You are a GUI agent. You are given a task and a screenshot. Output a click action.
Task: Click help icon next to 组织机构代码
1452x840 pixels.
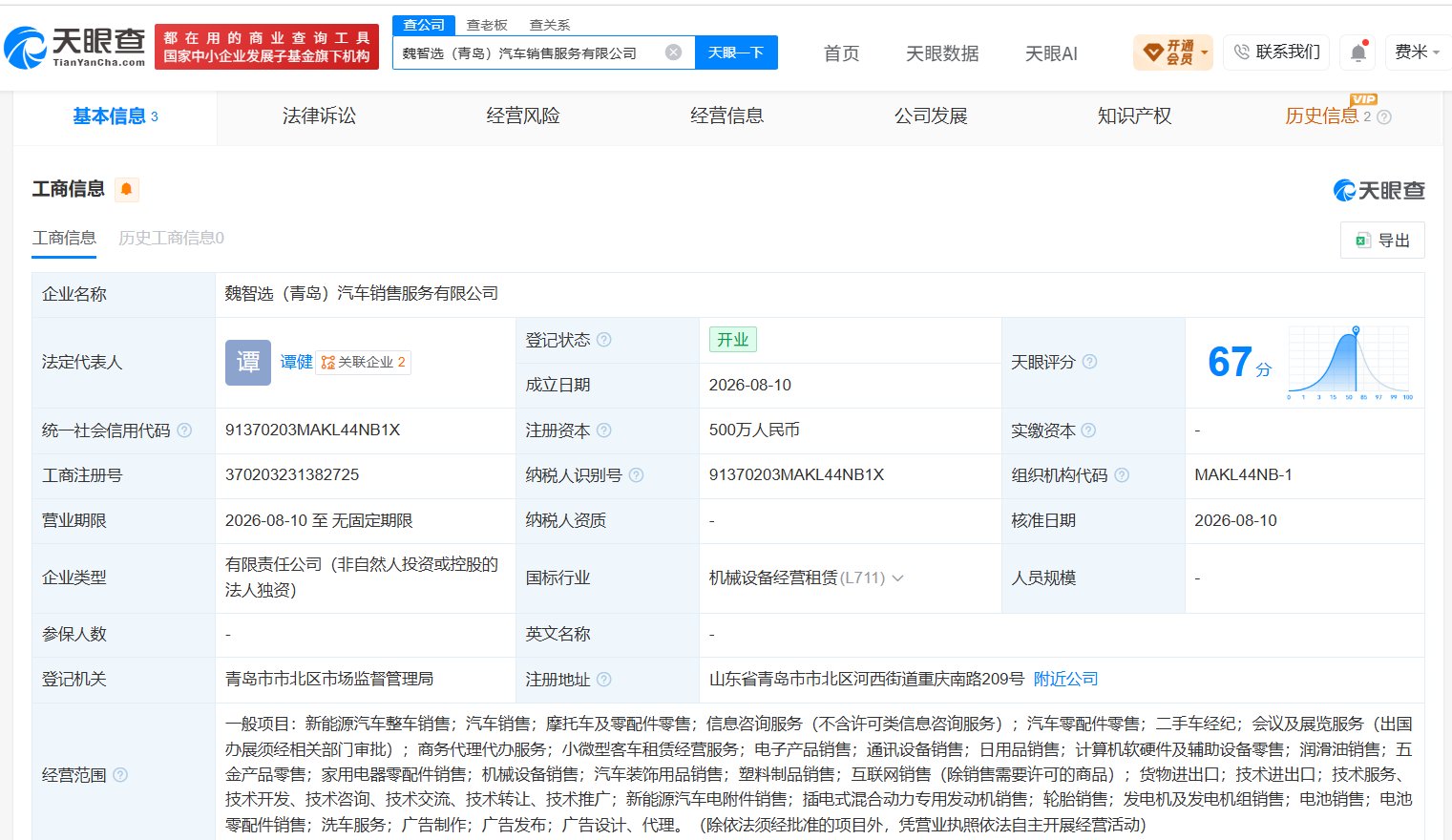pyautogui.click(x=1122, y=475)
